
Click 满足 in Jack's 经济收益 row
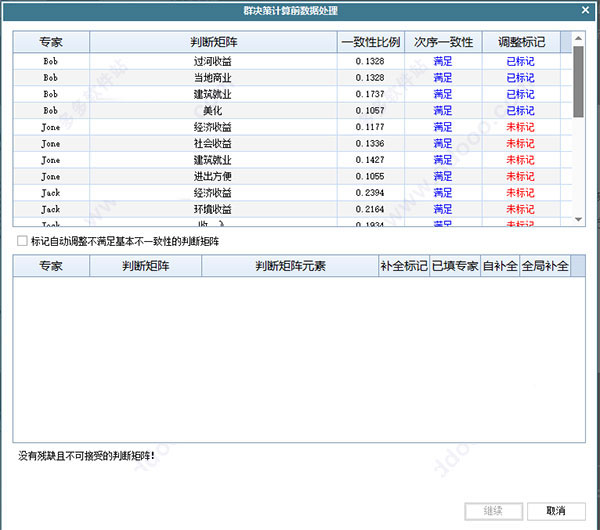[443, 193]
